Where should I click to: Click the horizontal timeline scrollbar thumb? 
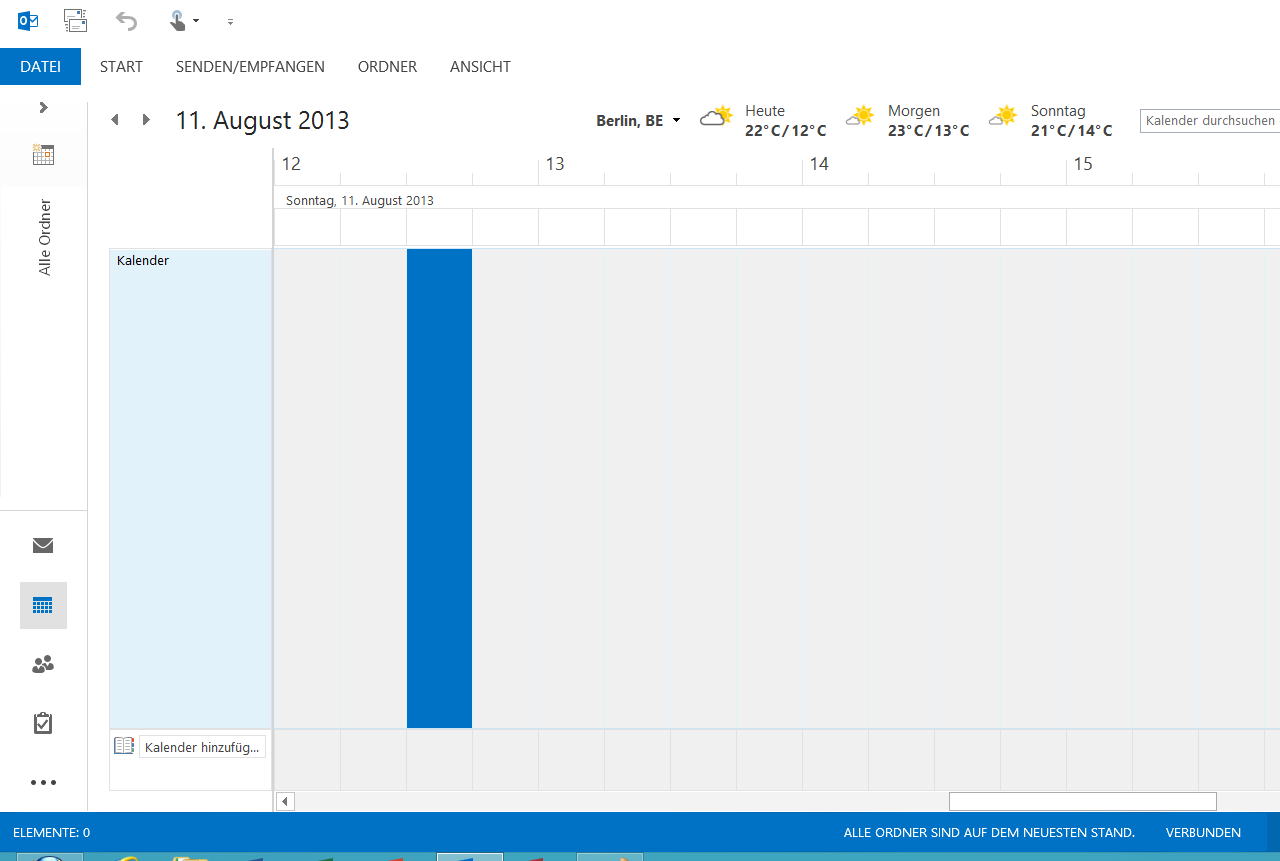pyautogui.click(x=1082, y=801)
